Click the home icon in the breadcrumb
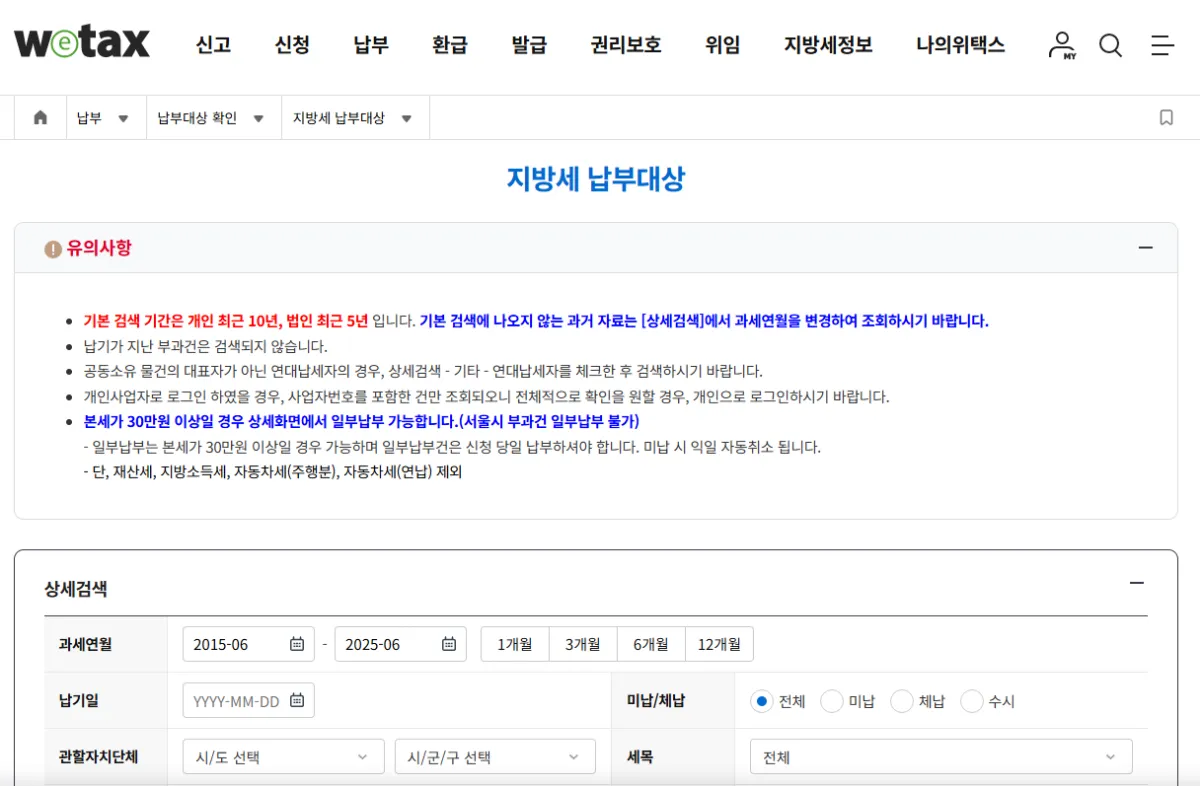Screen dimensions: 1200x786 (39, 117)
